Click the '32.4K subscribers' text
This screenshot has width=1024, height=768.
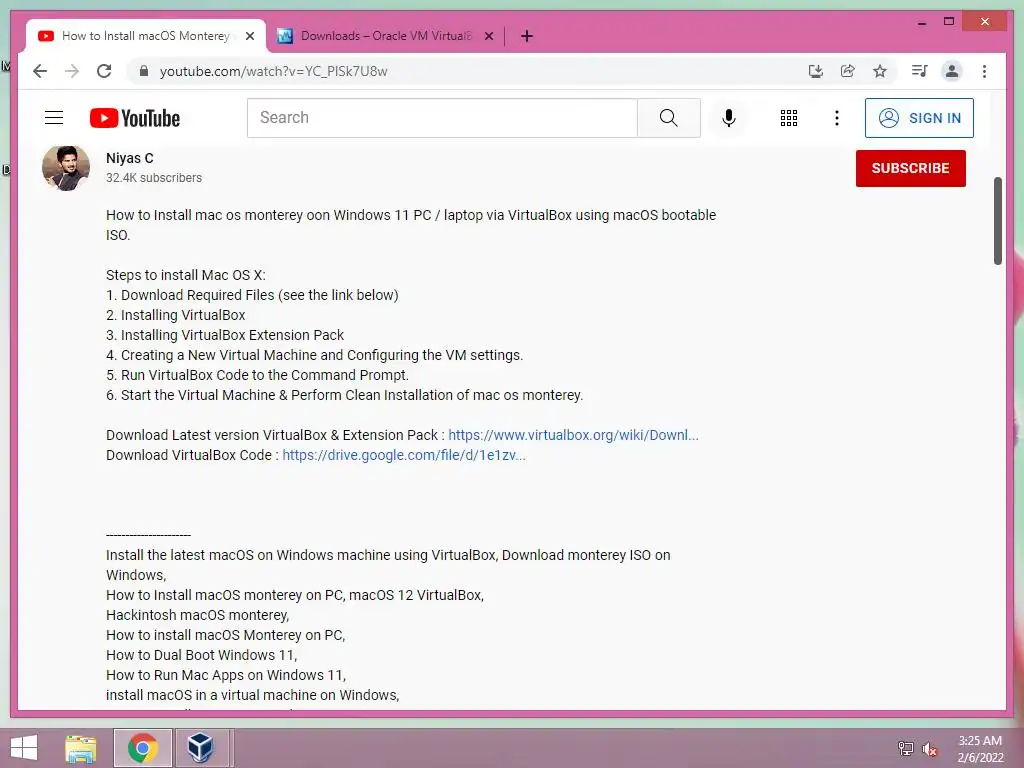pos(153,178)
